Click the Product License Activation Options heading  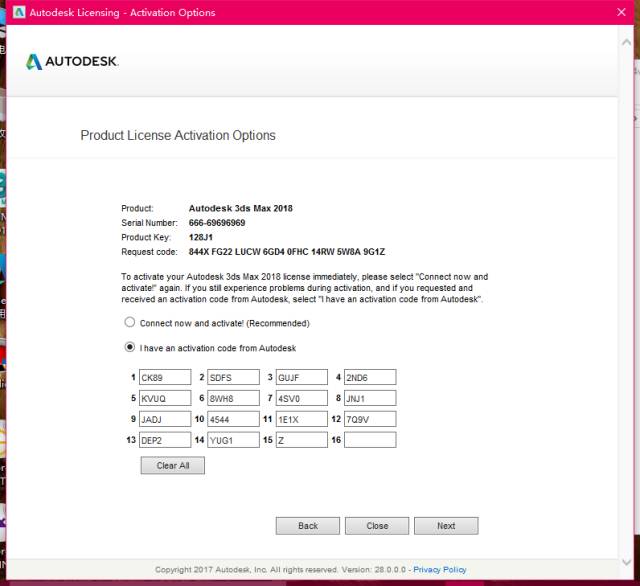(178, 135)
